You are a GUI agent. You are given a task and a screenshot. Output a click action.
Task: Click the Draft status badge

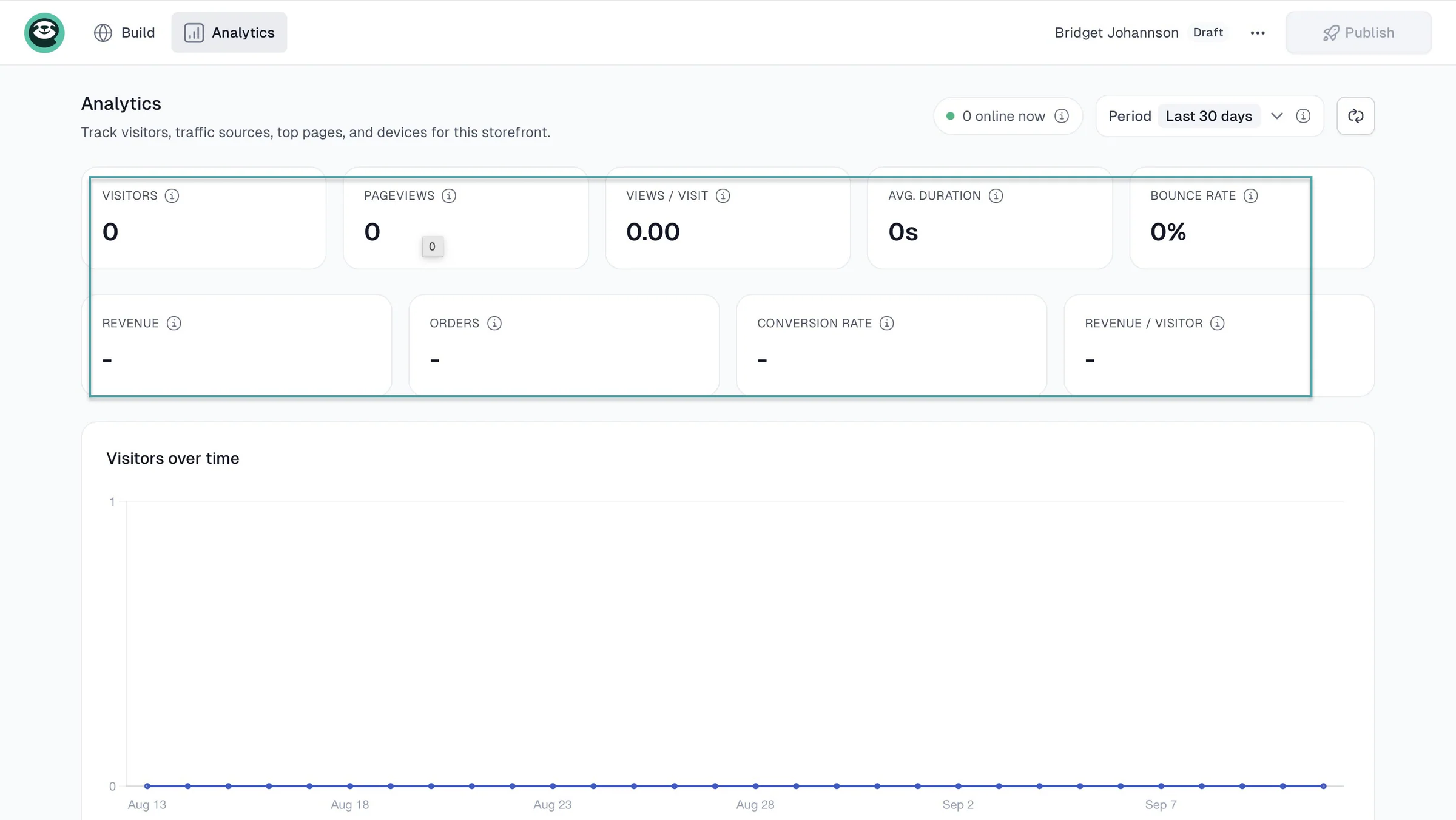point(1207,32)
